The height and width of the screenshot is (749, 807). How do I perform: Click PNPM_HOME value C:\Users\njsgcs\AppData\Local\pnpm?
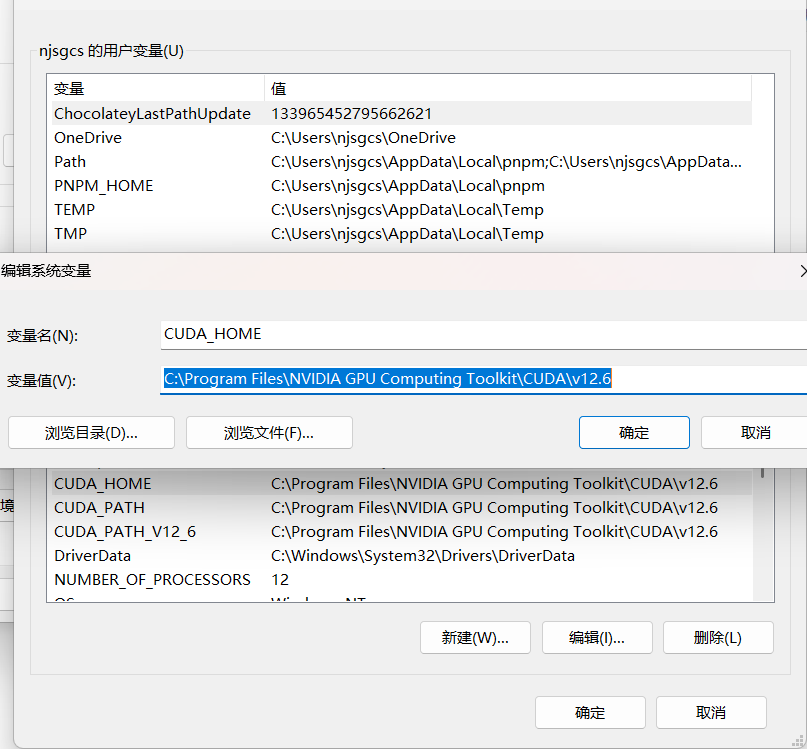tap(408, 186)
